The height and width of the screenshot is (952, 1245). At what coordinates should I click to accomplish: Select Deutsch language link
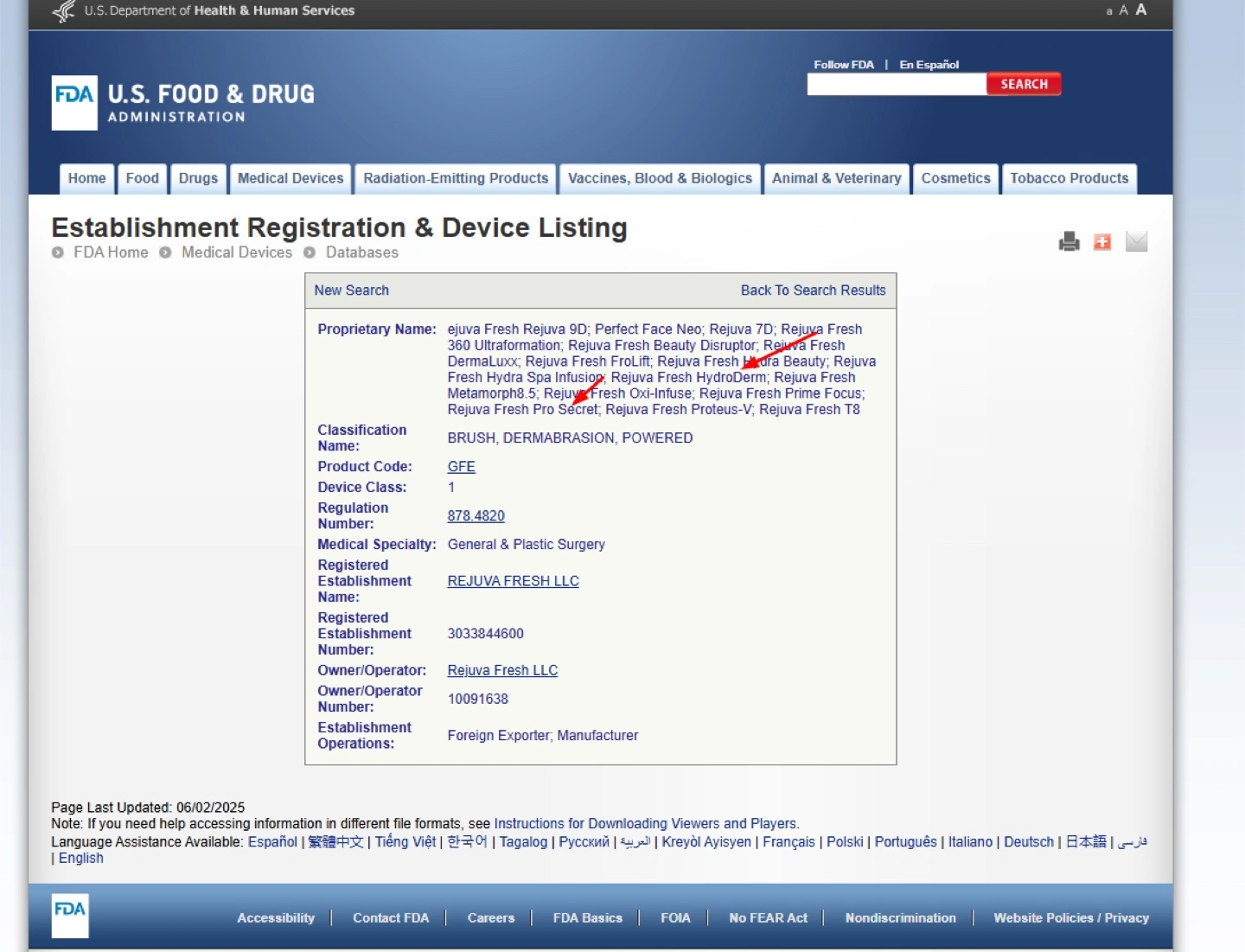click(1029, 842)
